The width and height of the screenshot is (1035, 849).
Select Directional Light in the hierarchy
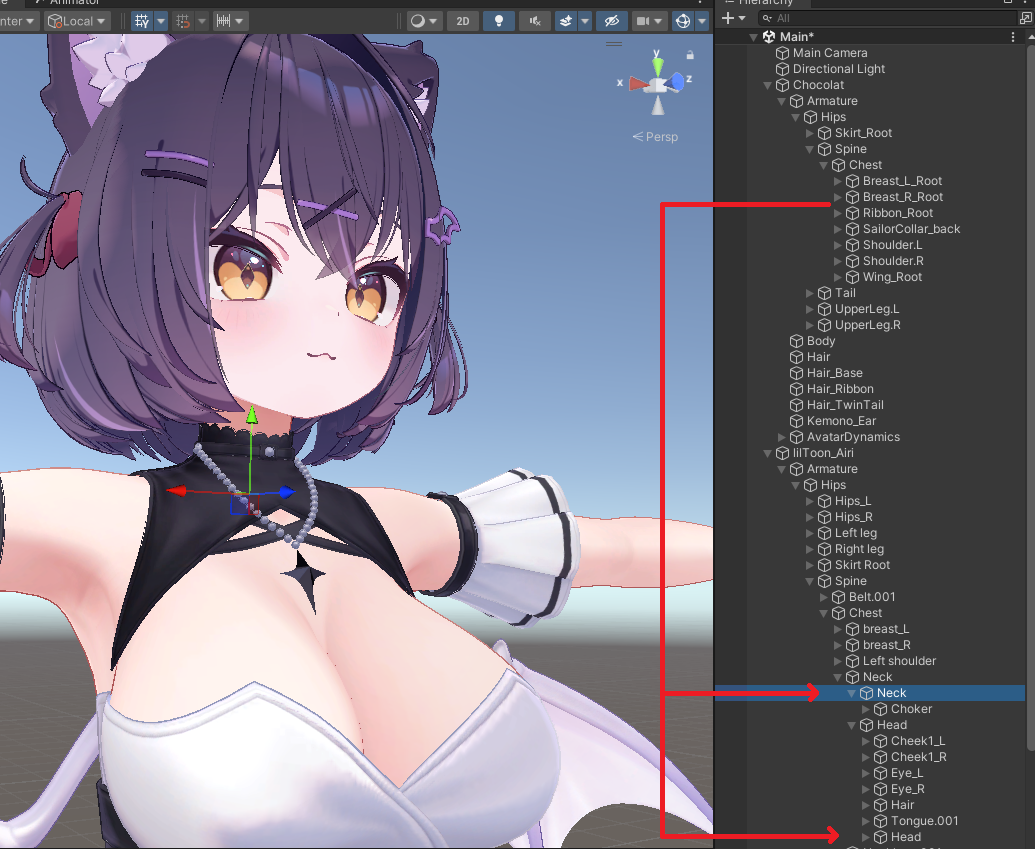838,69
